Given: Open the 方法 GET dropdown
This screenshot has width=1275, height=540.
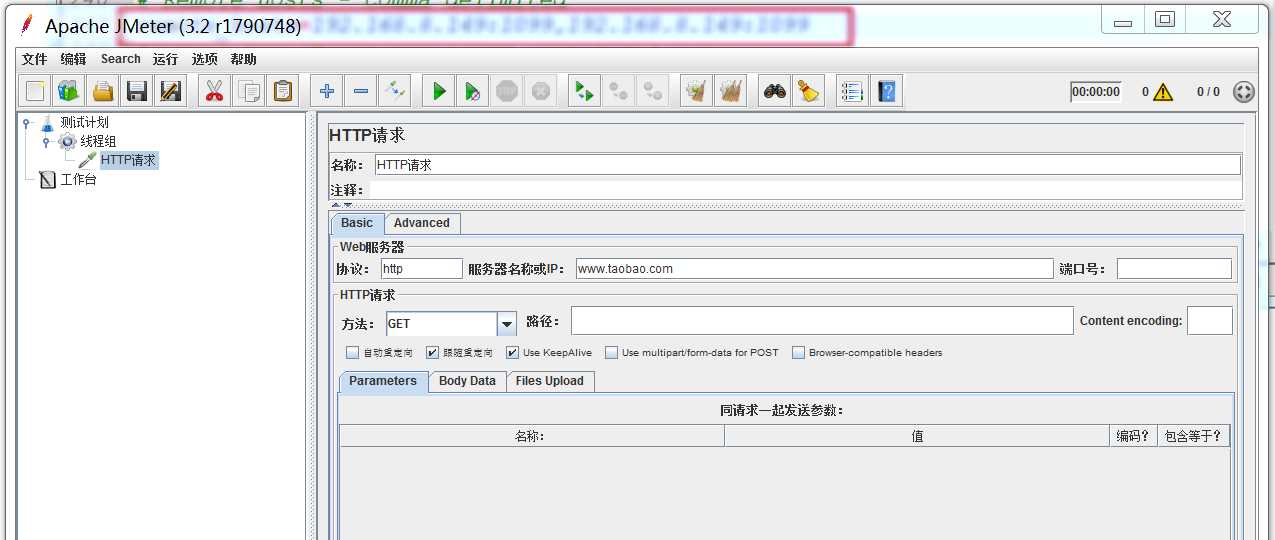Looking at the screenshot, I should [507, 324].
